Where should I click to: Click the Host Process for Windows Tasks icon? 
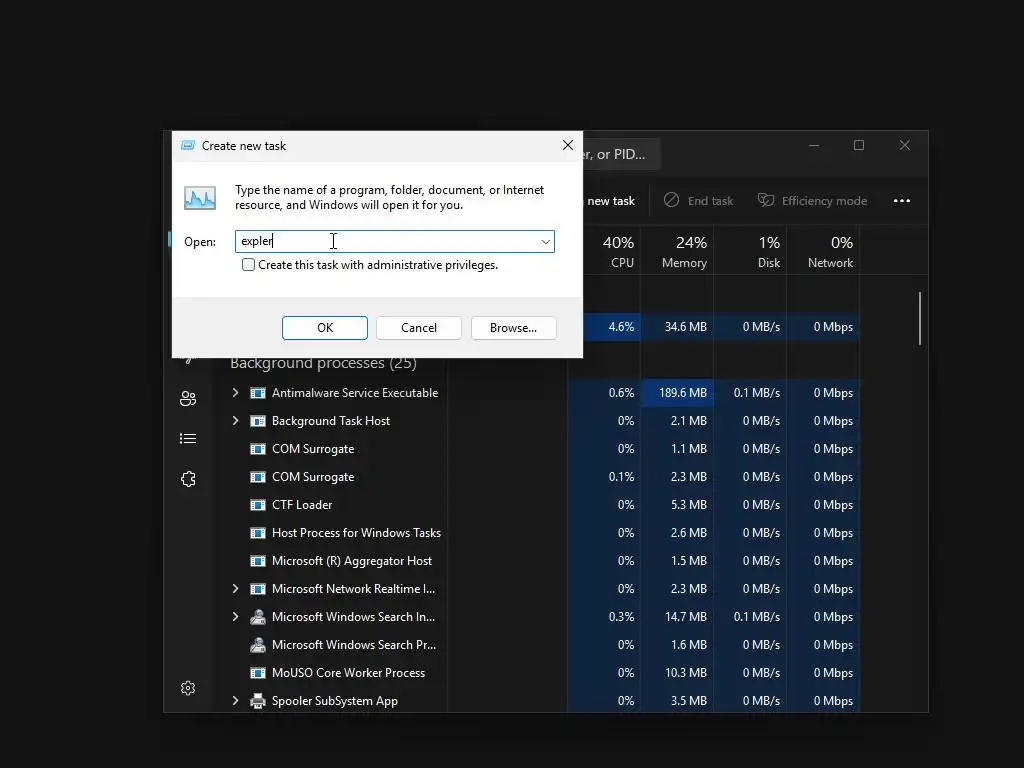coord(258,533)
